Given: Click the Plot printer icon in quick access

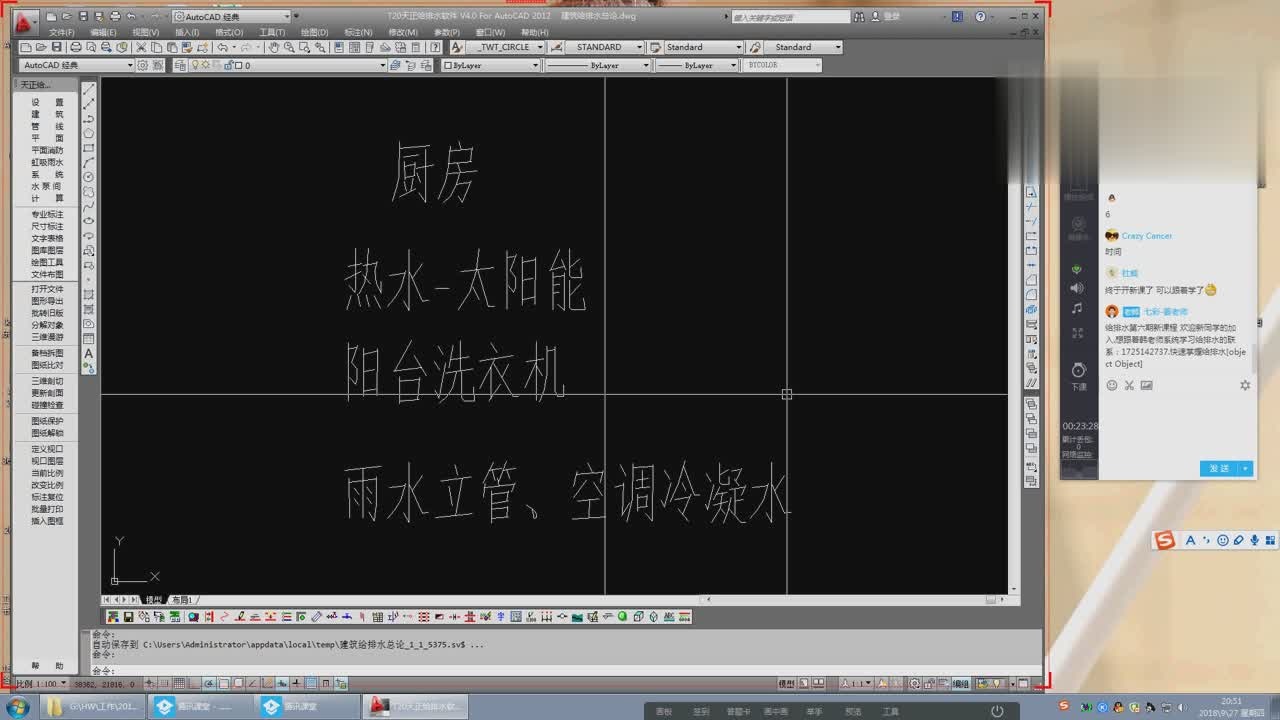Looking at the screenshot, I should 115,16.
